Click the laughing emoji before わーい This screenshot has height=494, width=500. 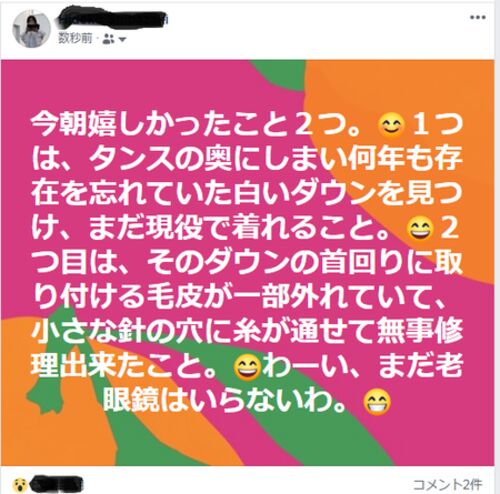tap(247, 367)
